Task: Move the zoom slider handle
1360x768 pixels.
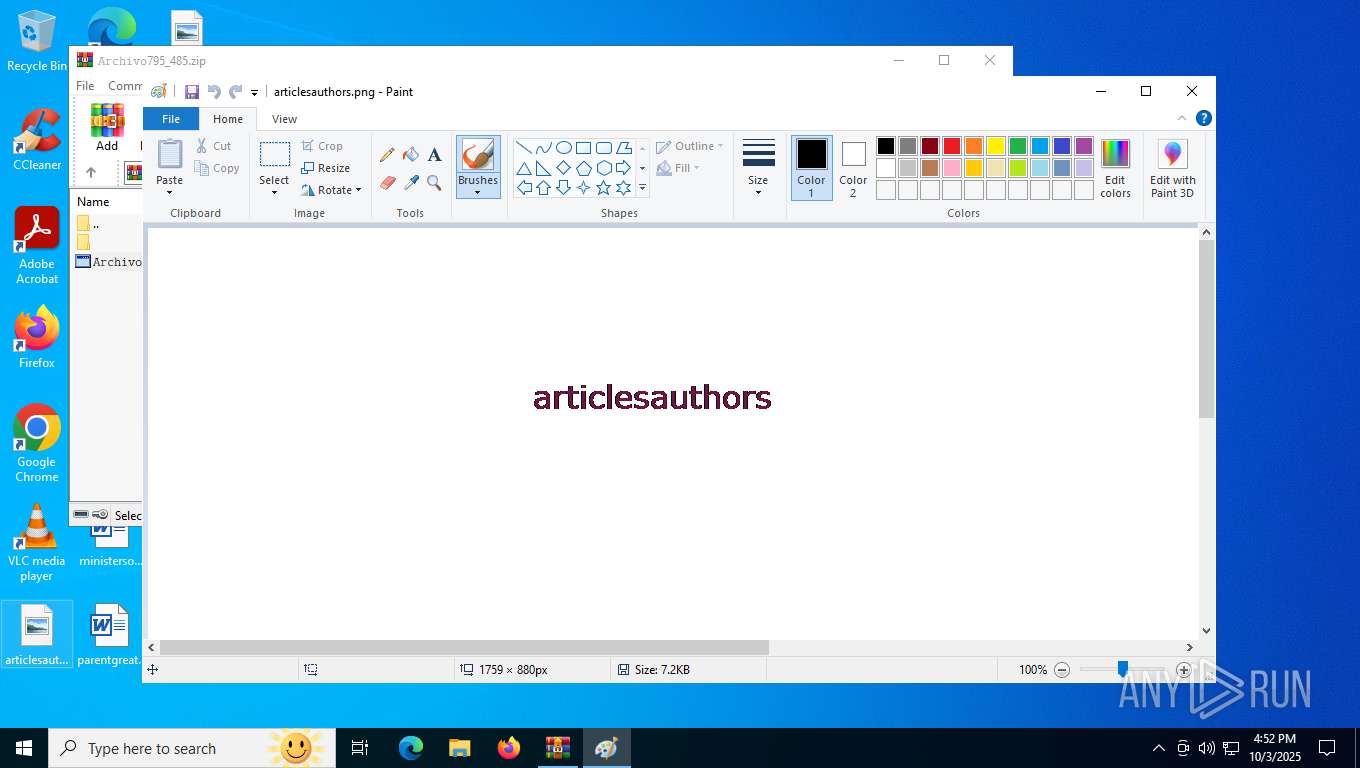Action: [x=1123, y=669]
